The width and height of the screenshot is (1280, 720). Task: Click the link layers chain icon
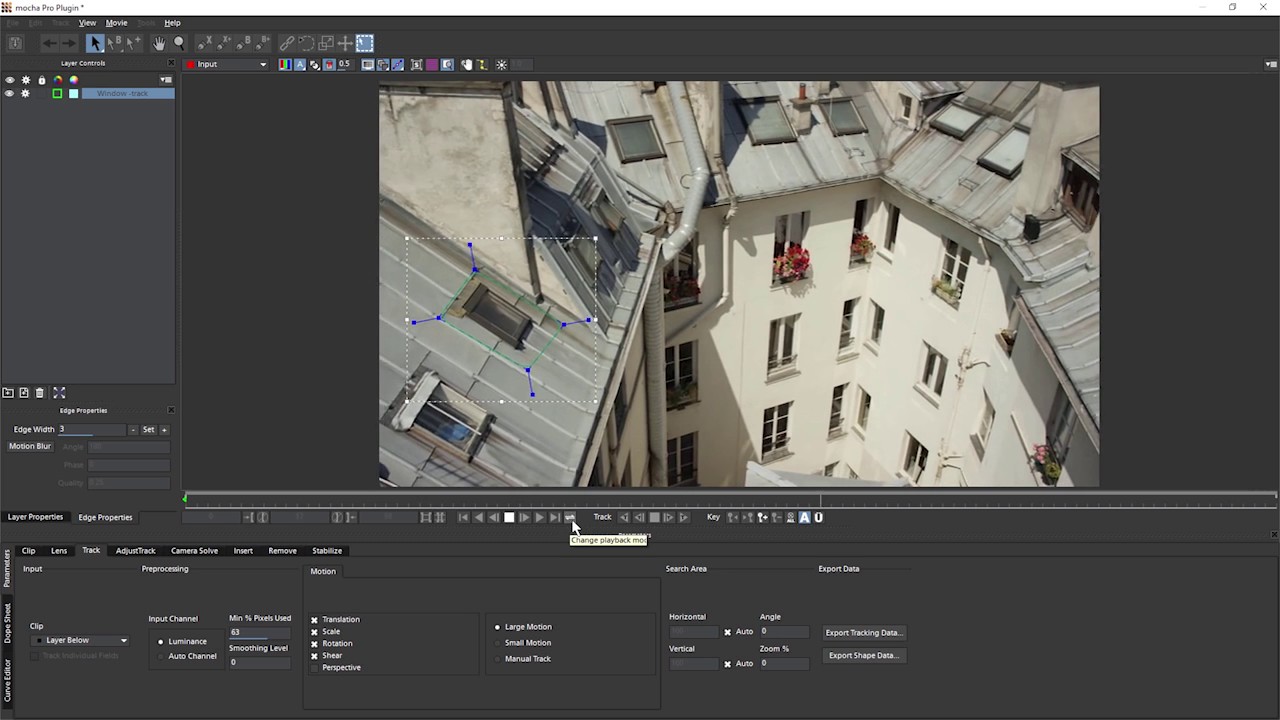point(287,43)
